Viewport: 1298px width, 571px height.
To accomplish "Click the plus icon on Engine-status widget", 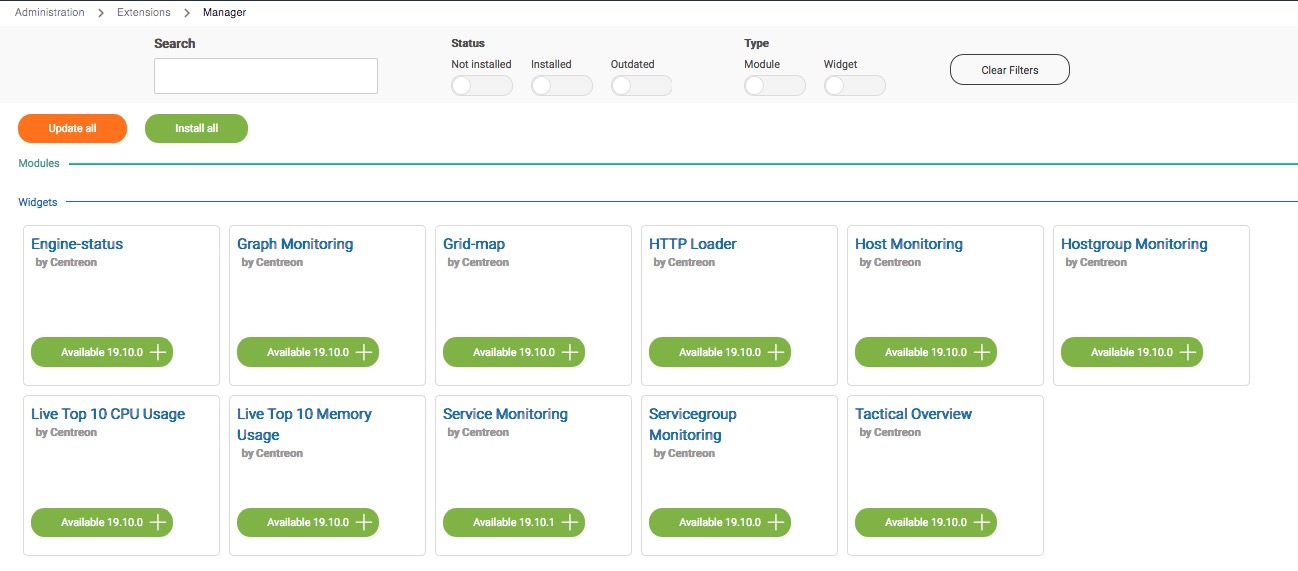I will click(x=158, y=352).
